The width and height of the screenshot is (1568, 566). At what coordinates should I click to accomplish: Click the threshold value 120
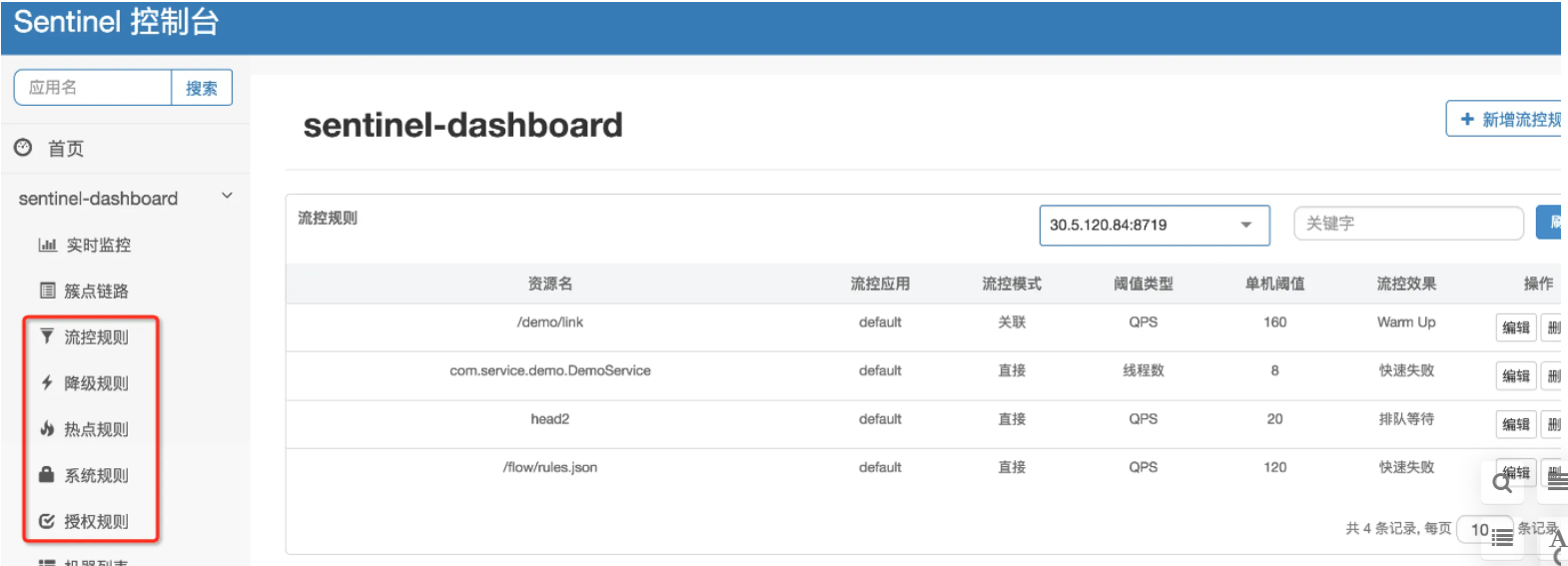[1274, 467]
